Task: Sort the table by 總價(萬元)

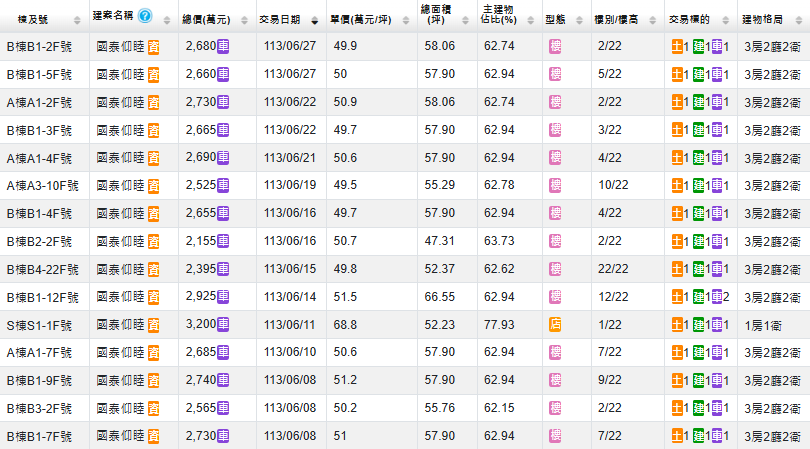Action: point(244,20)
